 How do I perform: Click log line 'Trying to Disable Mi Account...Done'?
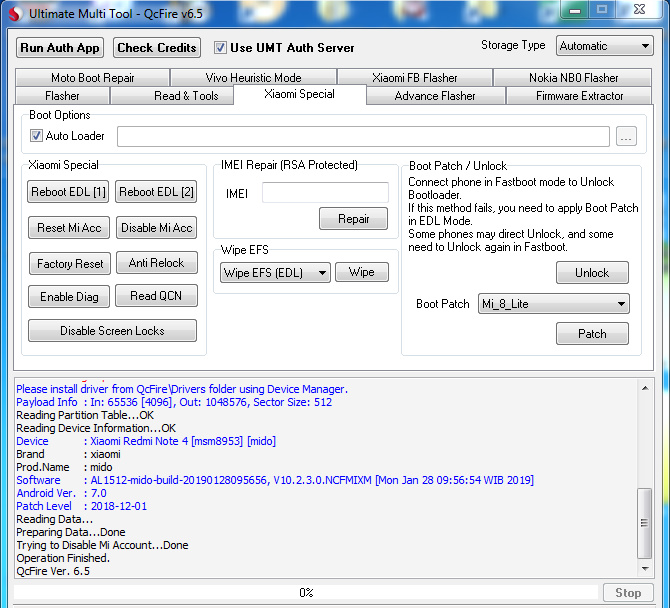(x=102, y=545)
